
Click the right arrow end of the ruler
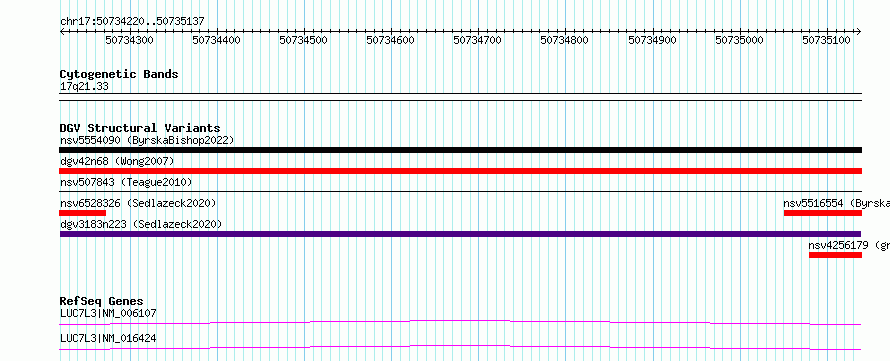coord(859,32)
